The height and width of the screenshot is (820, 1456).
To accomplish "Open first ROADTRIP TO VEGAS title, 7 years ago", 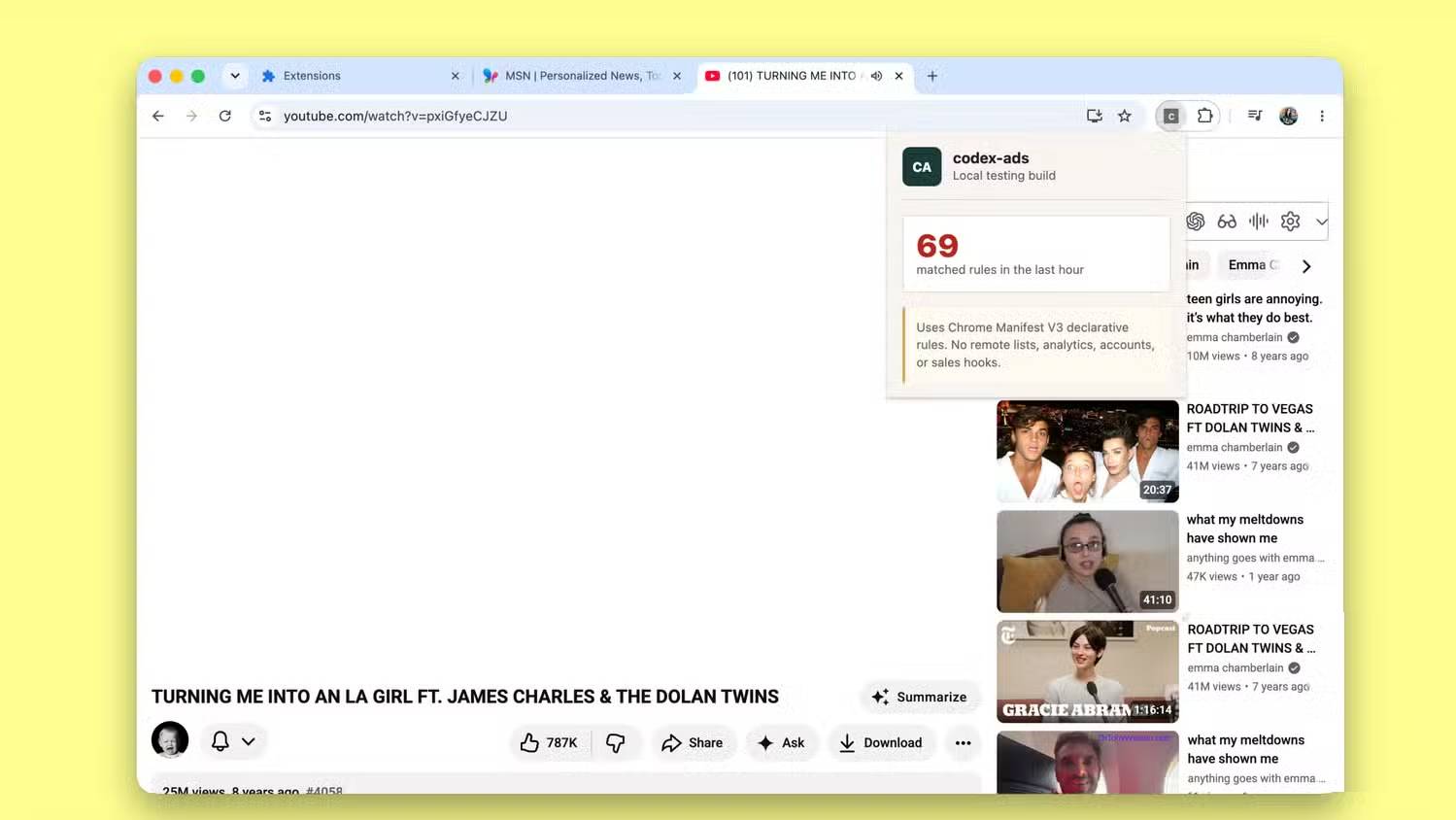I will pyautogui.click(x=1250, y=418).
